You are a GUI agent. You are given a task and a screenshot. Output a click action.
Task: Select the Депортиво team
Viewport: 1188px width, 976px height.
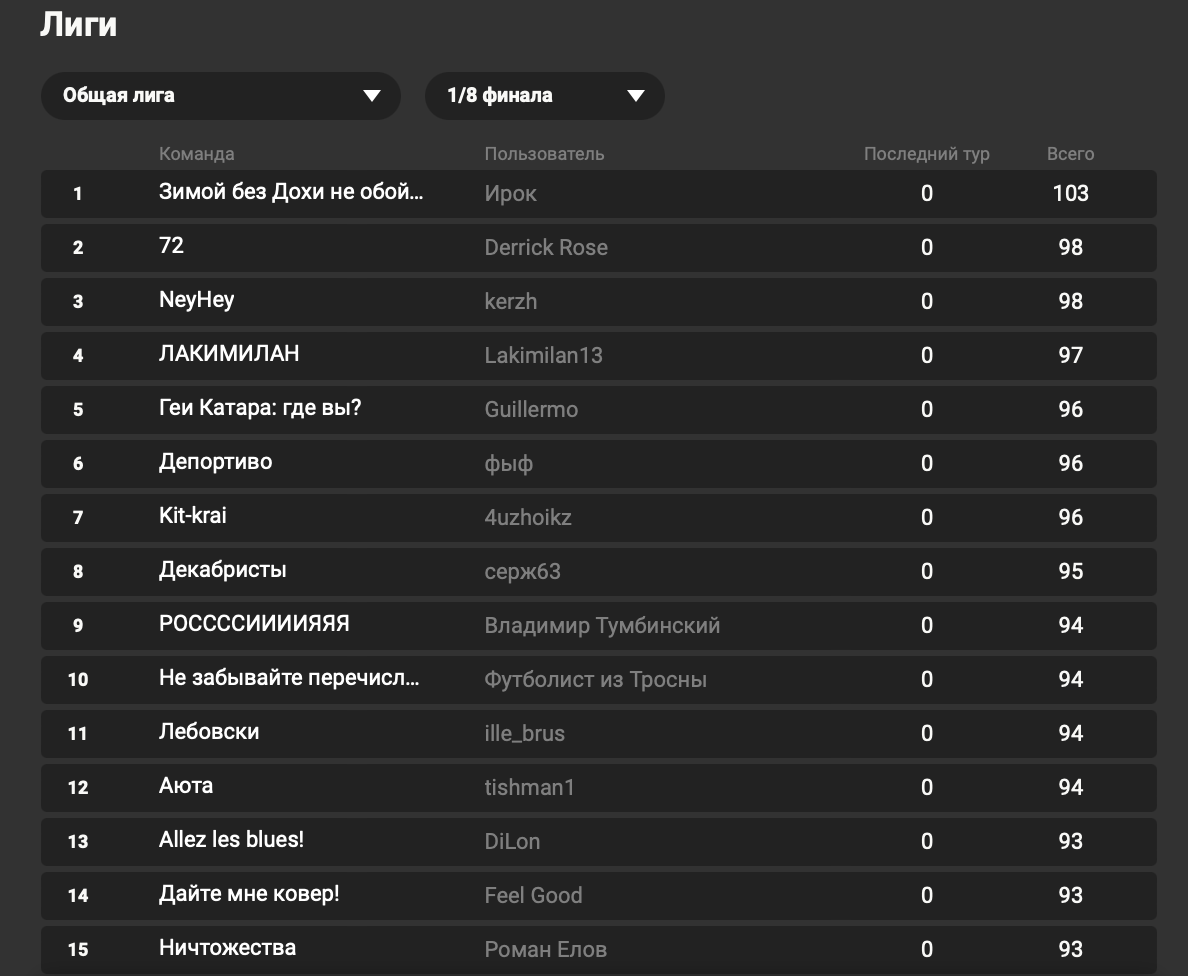click(216, 462)
